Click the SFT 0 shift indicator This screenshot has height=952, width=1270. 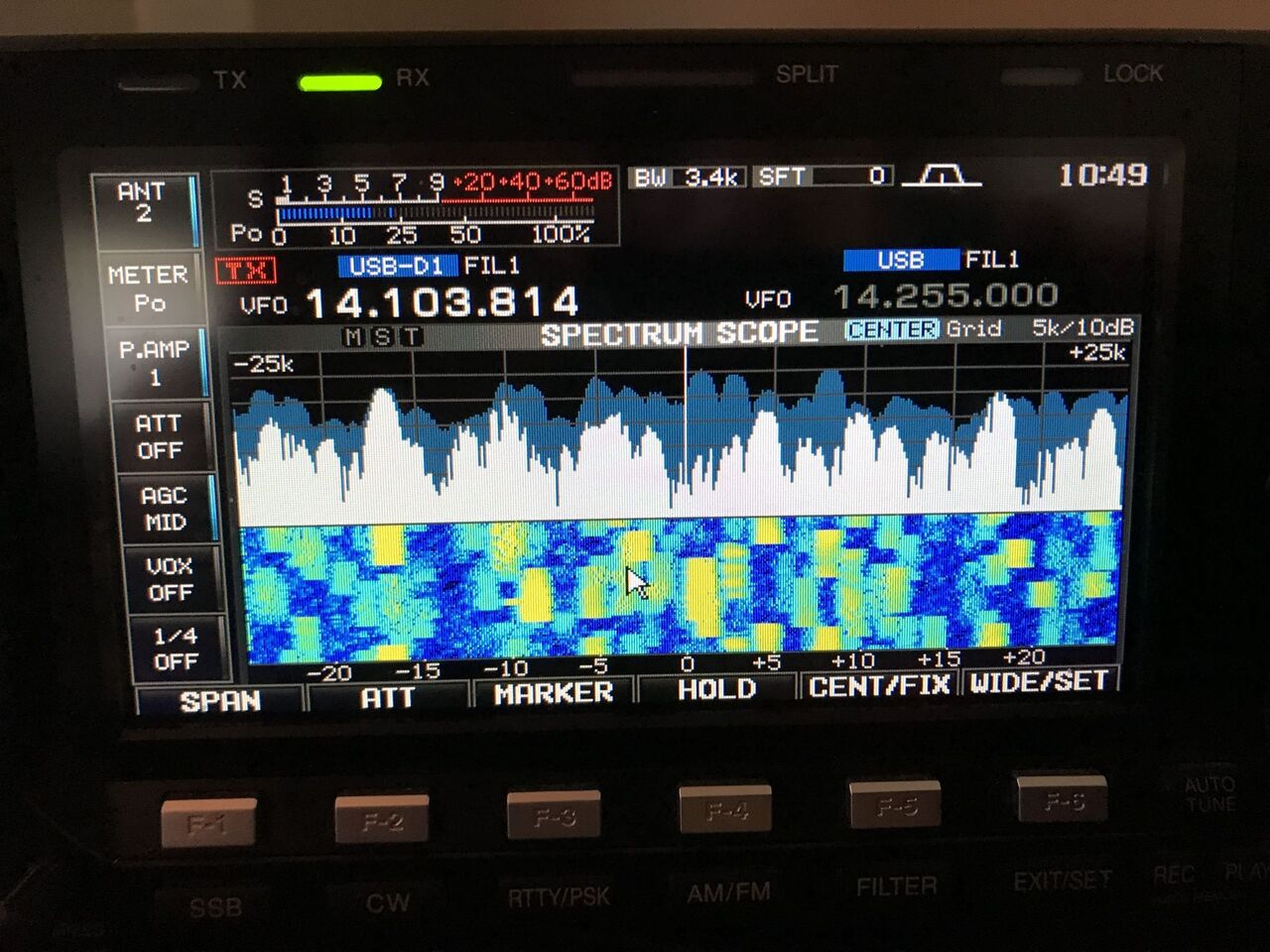(x=823, y=177)
